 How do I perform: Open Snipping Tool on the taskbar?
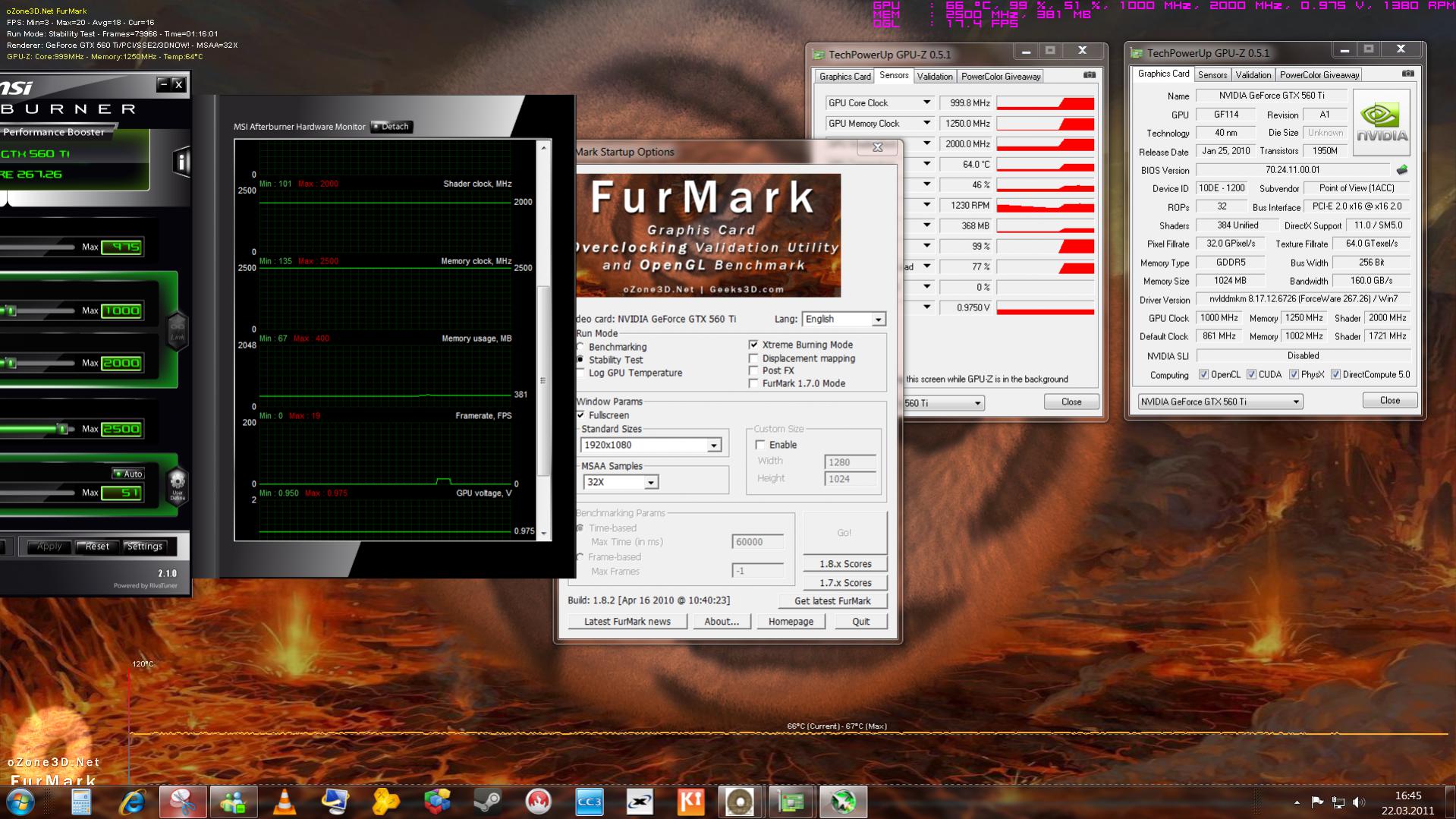coord(183,802)
